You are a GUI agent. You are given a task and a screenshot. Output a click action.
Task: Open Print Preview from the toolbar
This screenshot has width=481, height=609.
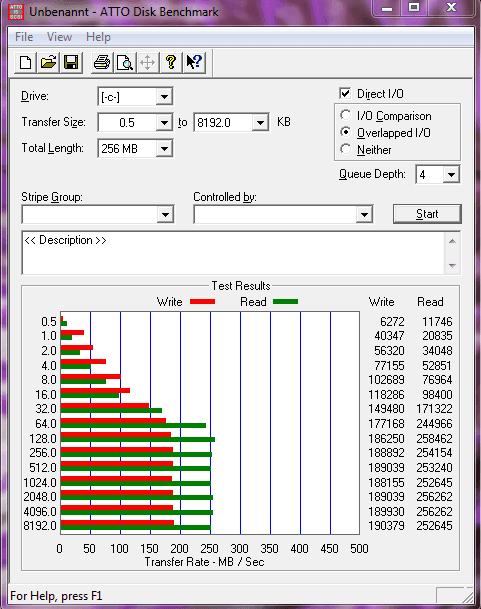pyautogui.click(x=125, y=63)
